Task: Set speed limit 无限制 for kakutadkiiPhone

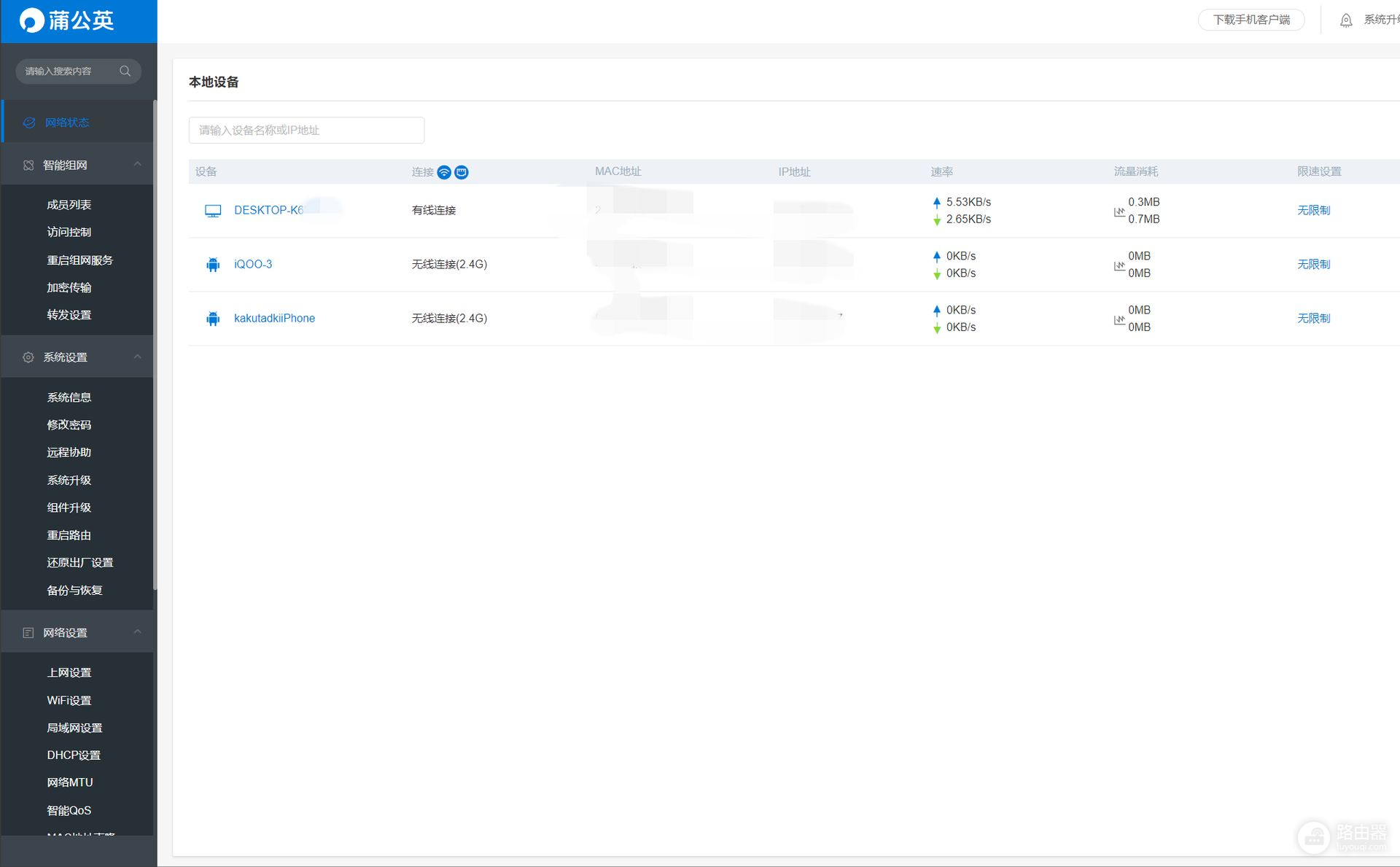Action: (x=1313, y=318)
